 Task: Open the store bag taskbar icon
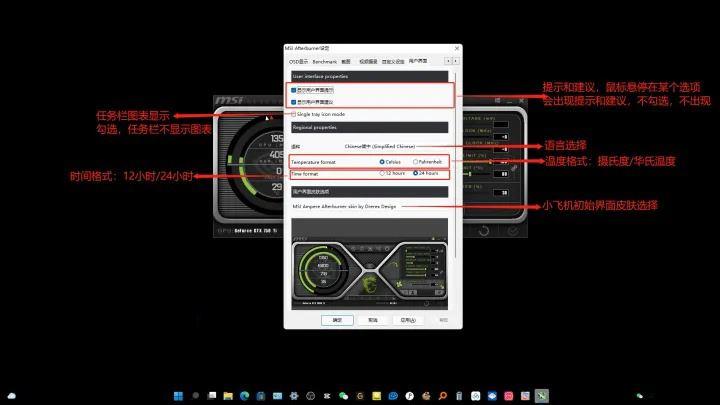tap(261, 396)
